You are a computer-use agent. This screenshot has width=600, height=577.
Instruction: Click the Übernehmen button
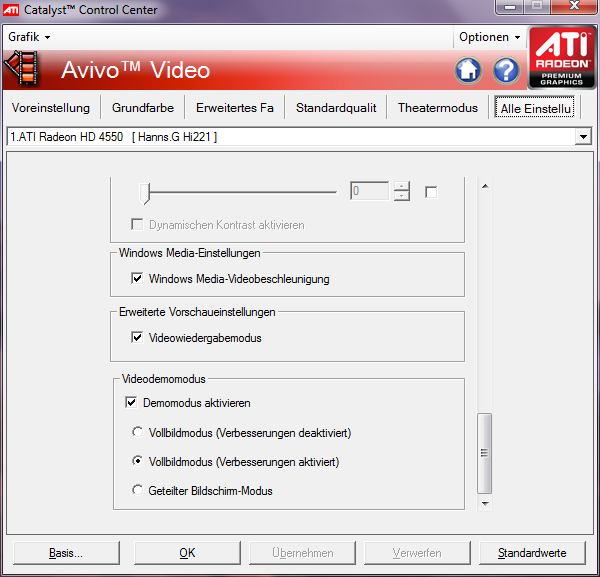pos(302,553)
